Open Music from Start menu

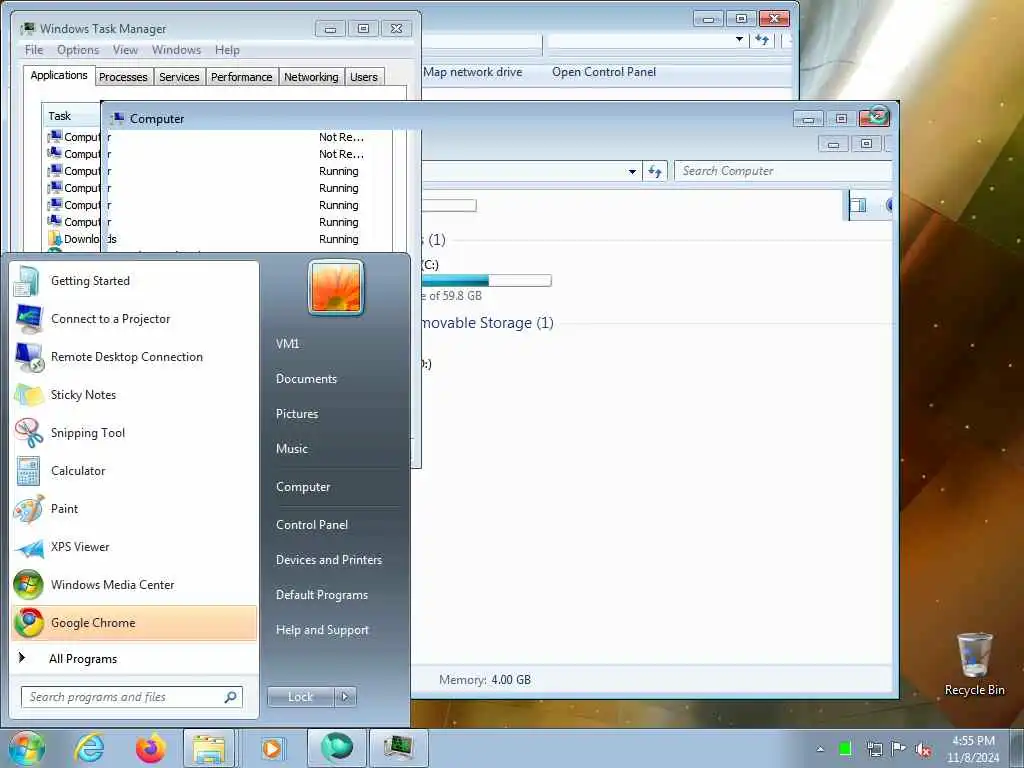click(292, 449)
